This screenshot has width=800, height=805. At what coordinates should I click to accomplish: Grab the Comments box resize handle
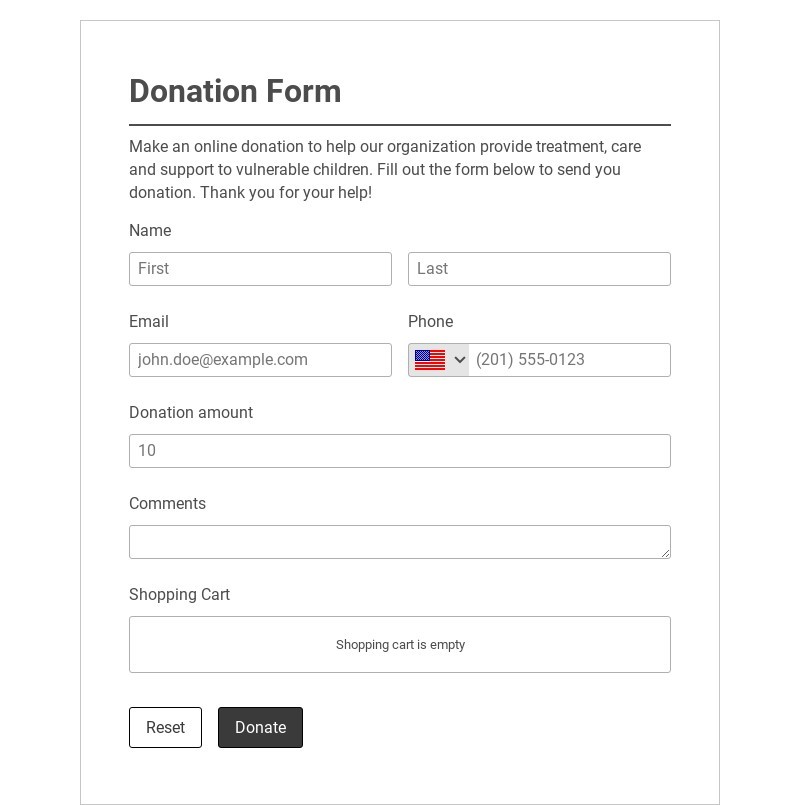pyautogui.click(x=665, y=553)
